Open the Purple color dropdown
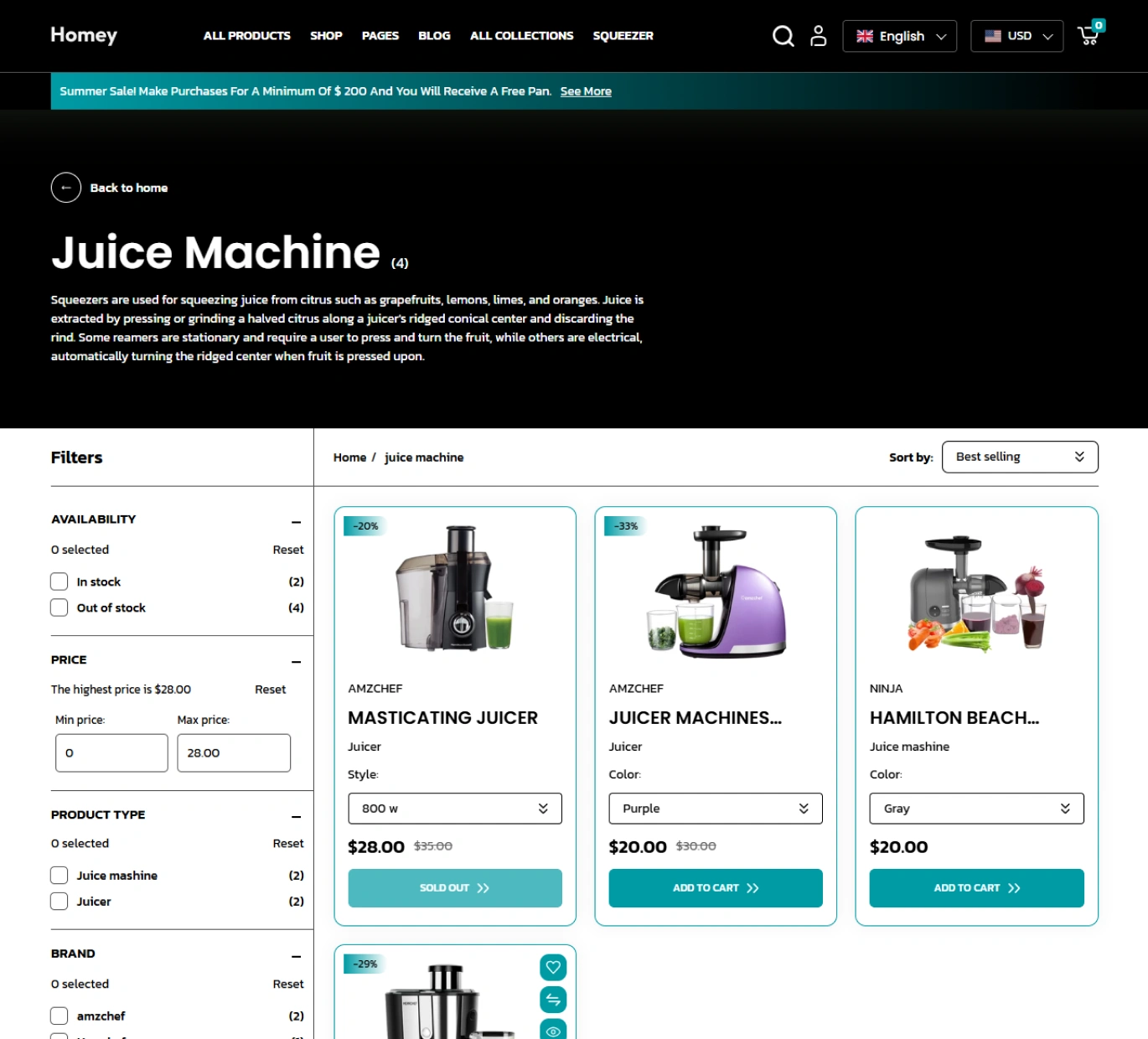 [x=715, y=809]
